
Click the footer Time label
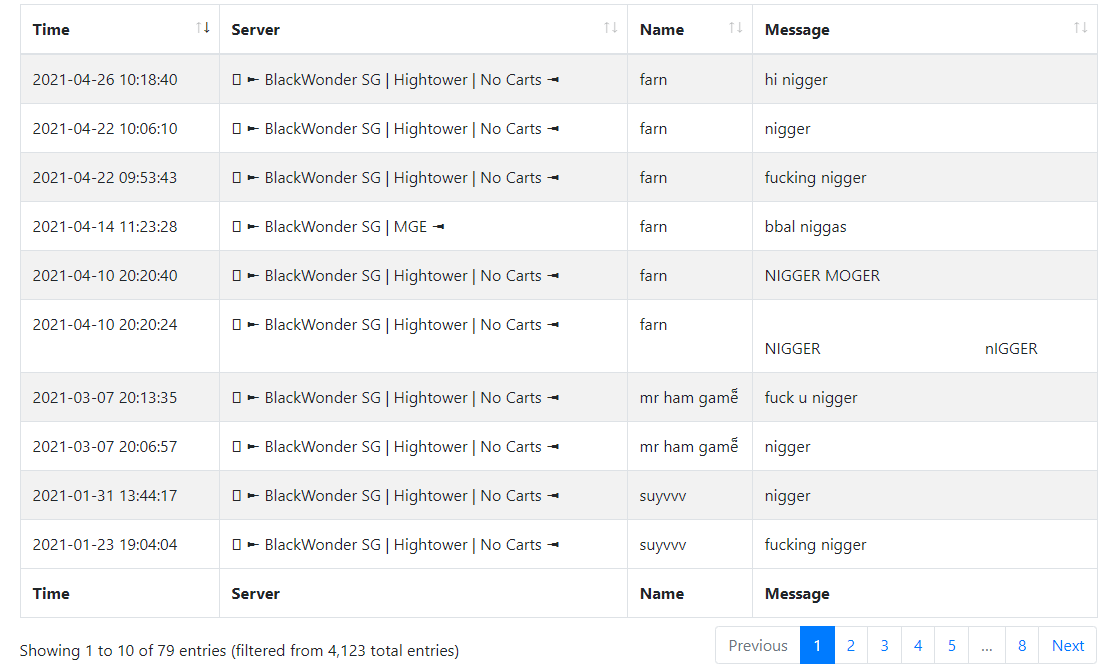click(51, 593)
